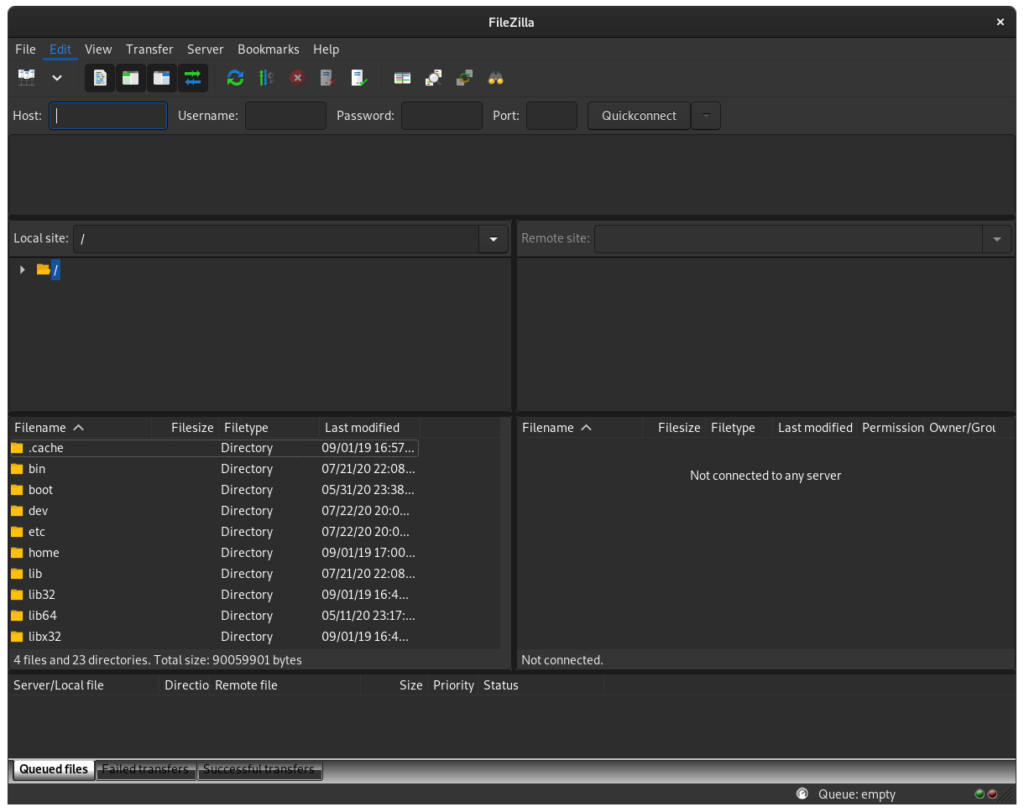The width and height of the screenshot is (1024, 812).
Task: Open the Site Manager icon
Action: (27, 77)
